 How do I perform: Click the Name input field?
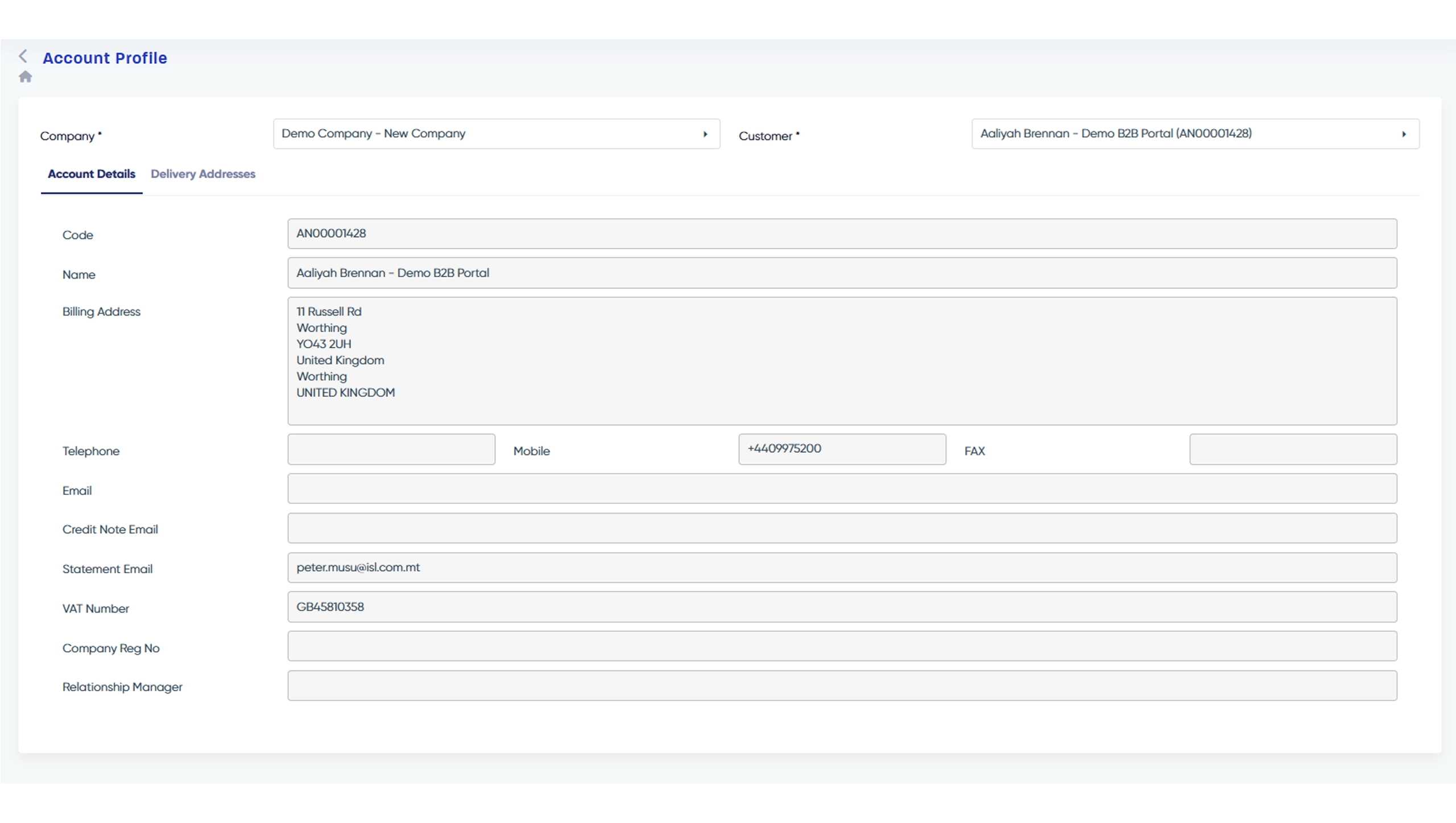pos(842,273)
